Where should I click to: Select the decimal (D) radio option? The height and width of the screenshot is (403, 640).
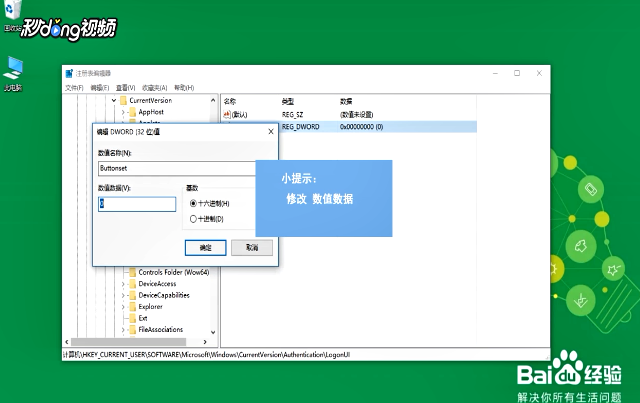[193, 219]
